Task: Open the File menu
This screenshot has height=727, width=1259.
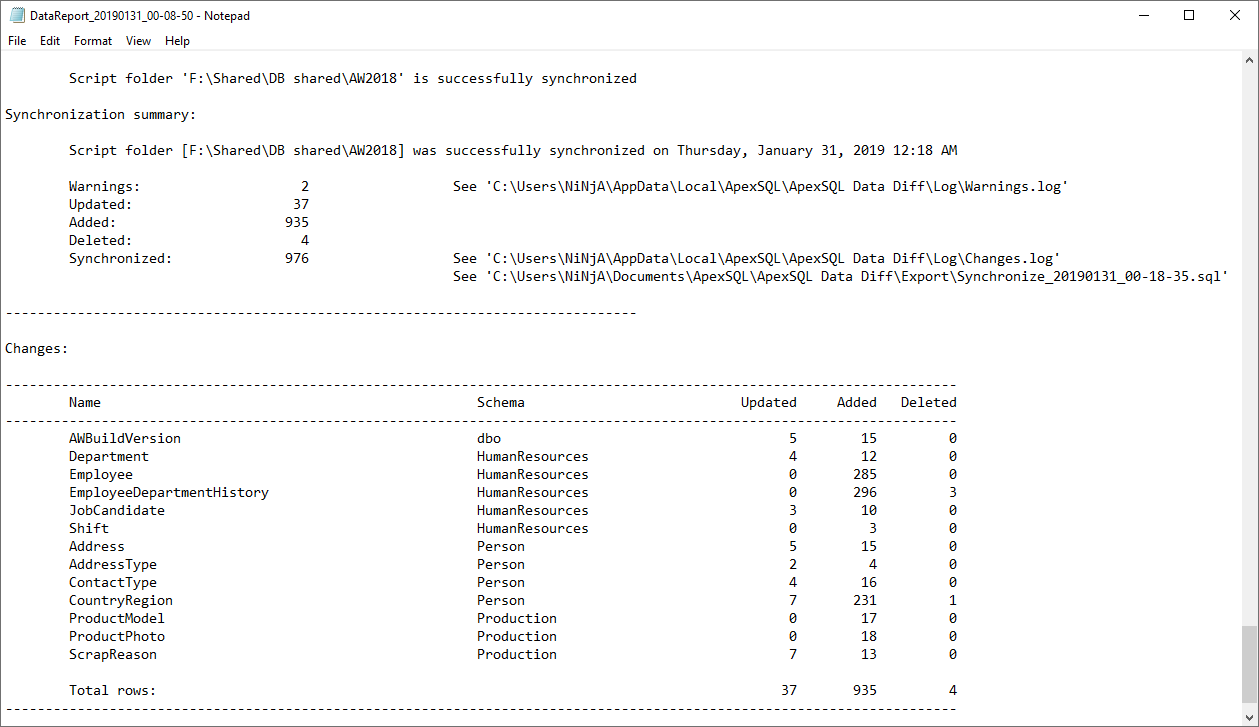Action: pos(17,41)
